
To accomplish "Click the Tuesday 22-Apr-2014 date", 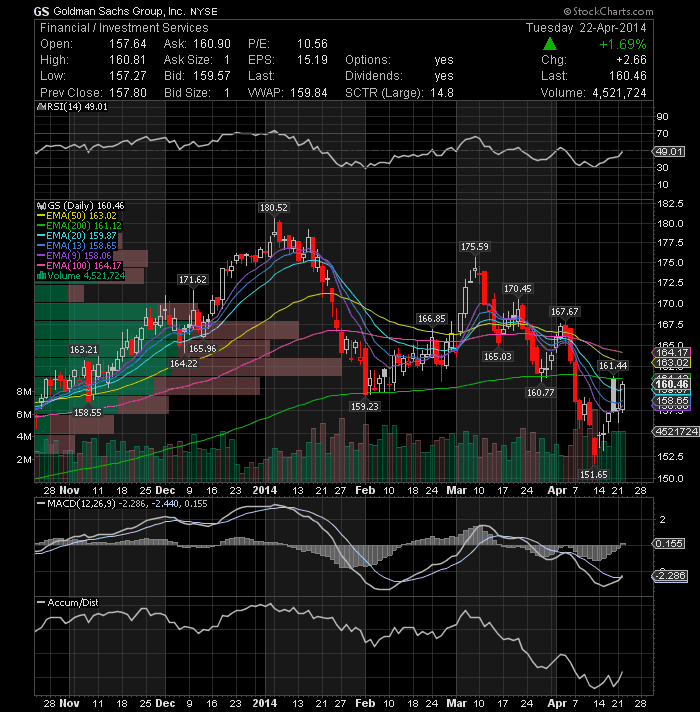I will point(586,28).
